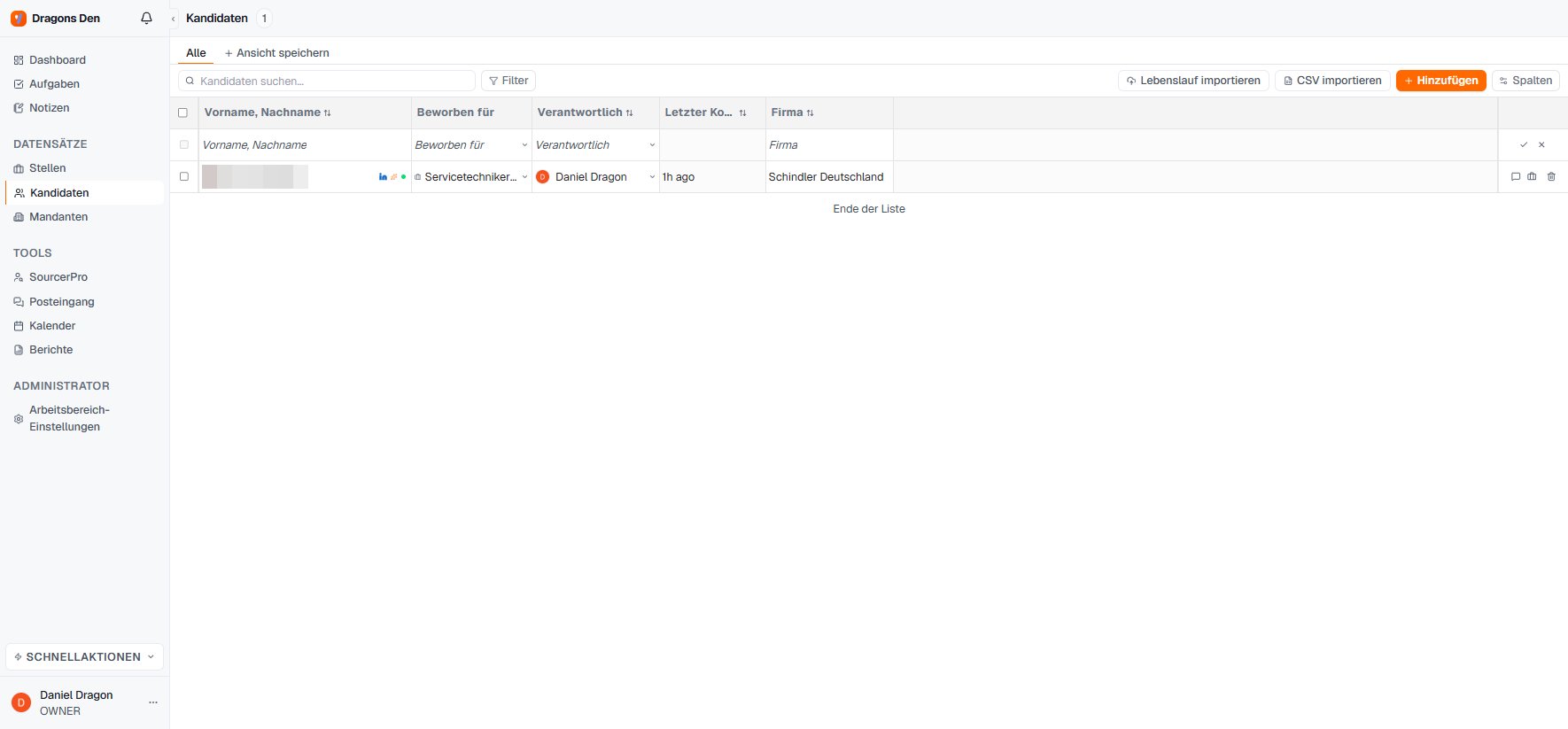Sort by the Letzter Ko... column arrows
The height and width of the screenshot is (729, 1568).
(742, 112)
